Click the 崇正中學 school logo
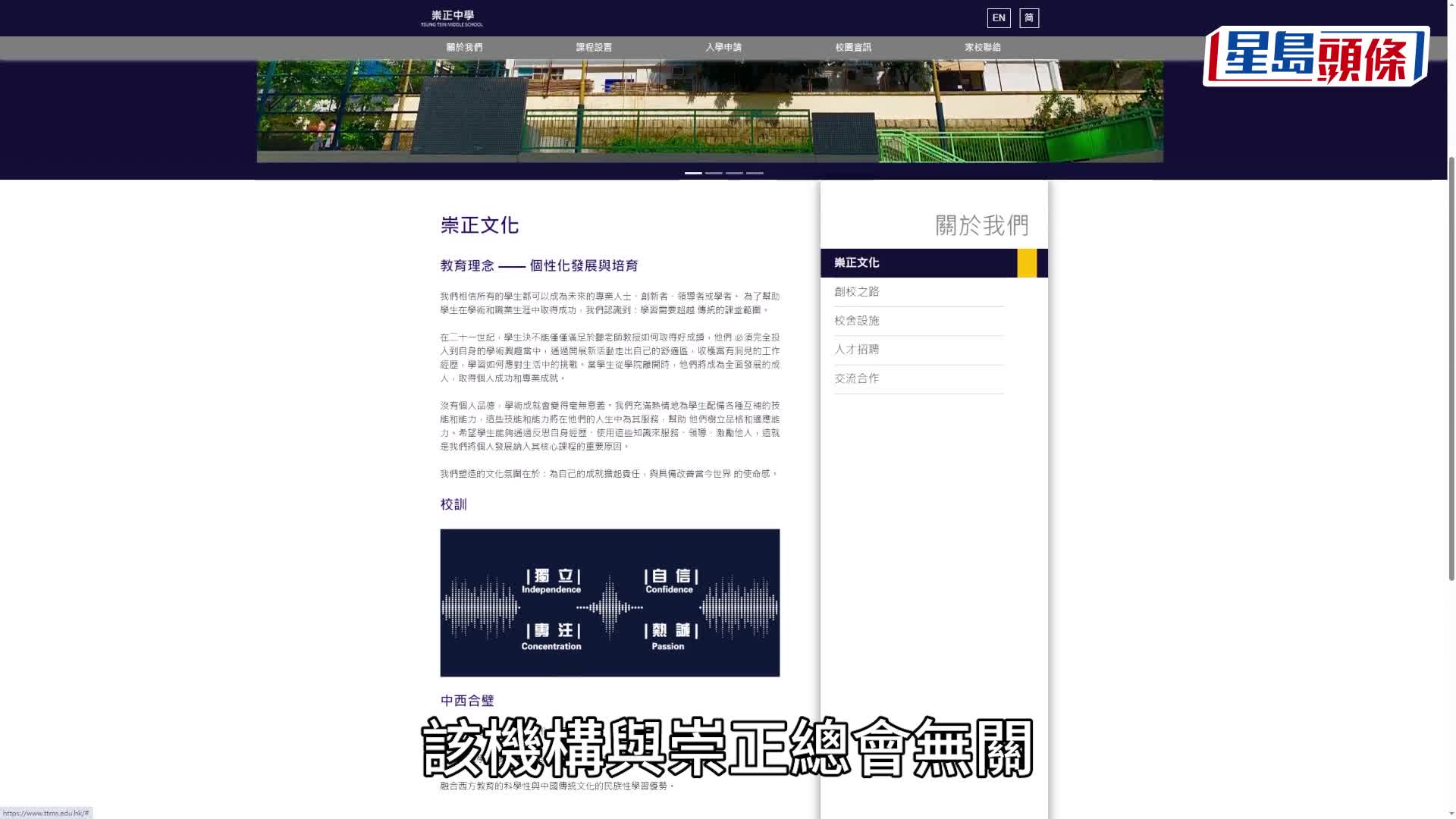This screenshot has height=819, width=1456. pos(452,18)
